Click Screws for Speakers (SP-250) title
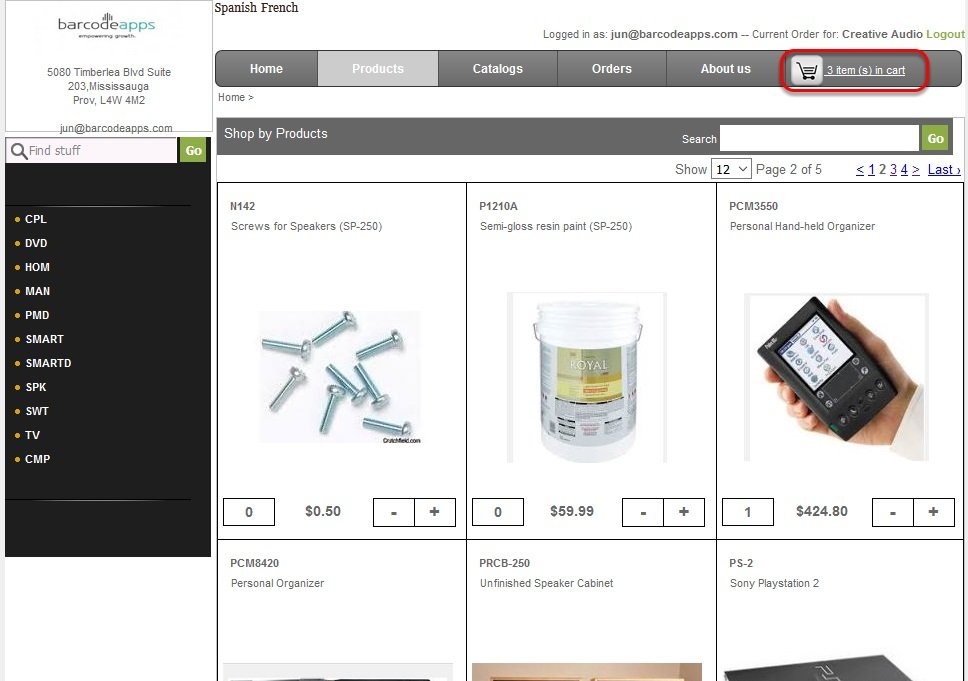The width and height of the screenshot is (968, 681). (306, 227)
